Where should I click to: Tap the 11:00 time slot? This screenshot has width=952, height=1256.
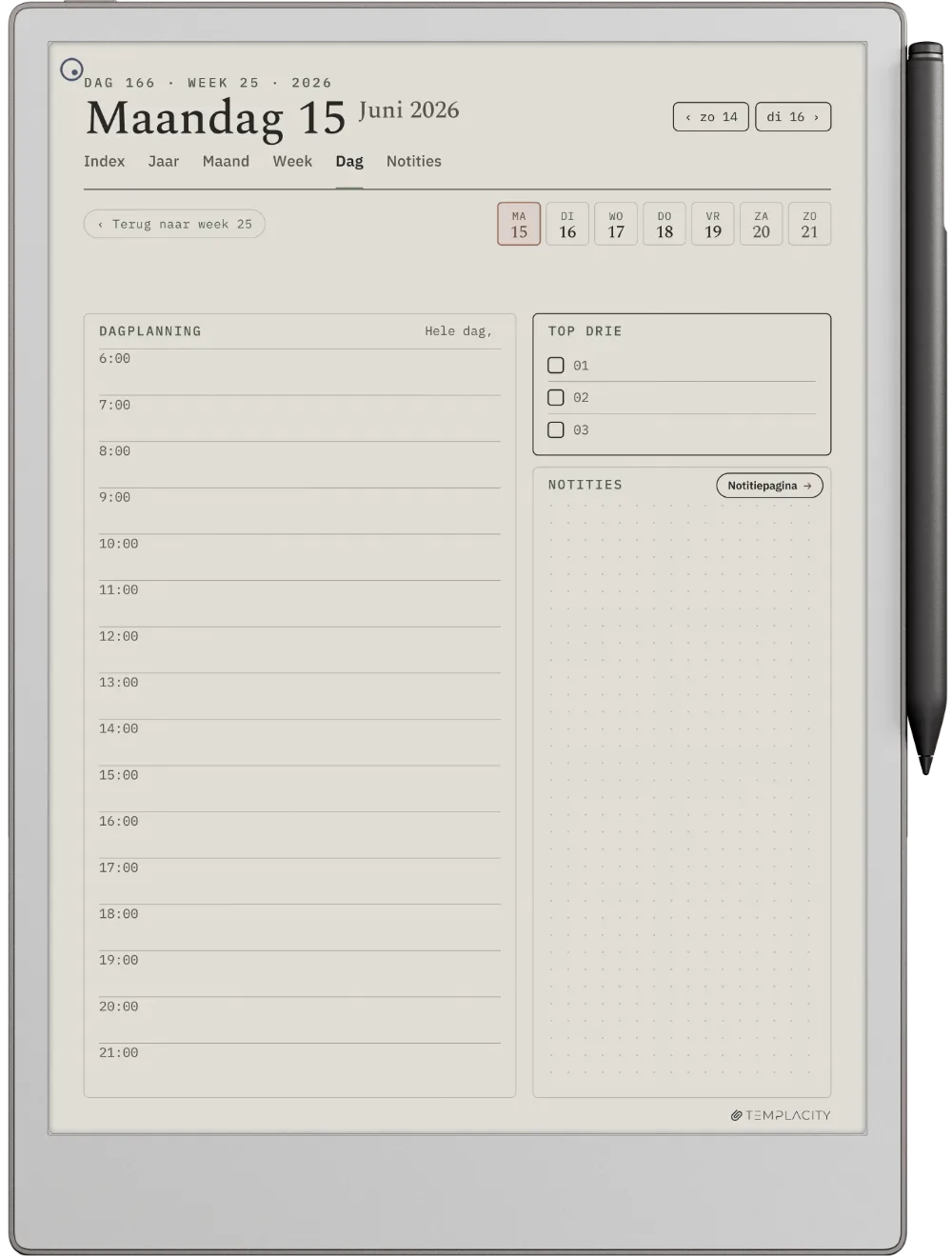click(x=300, y=604)
